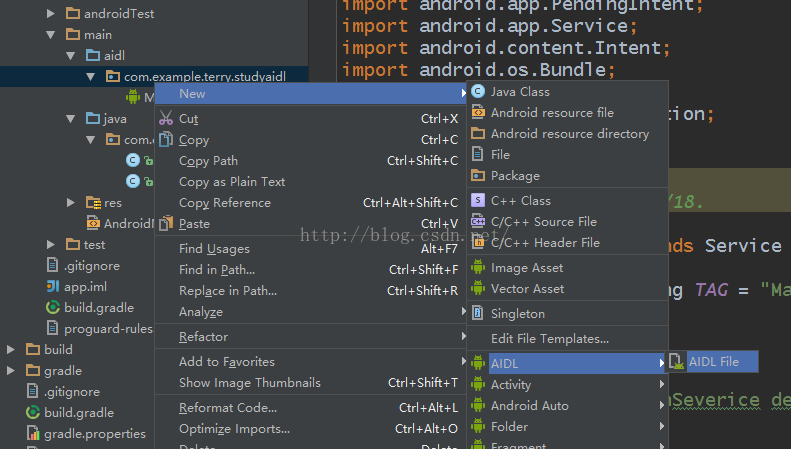The image size is (791, 449).
Task: Click the Cut scissors icon
Action: click(165, 118)
